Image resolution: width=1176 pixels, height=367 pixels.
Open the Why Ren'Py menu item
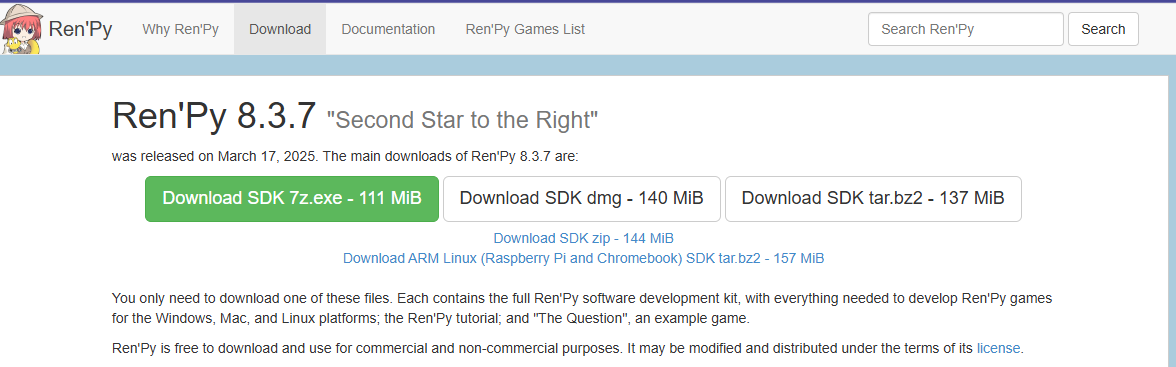pos(181,29)
